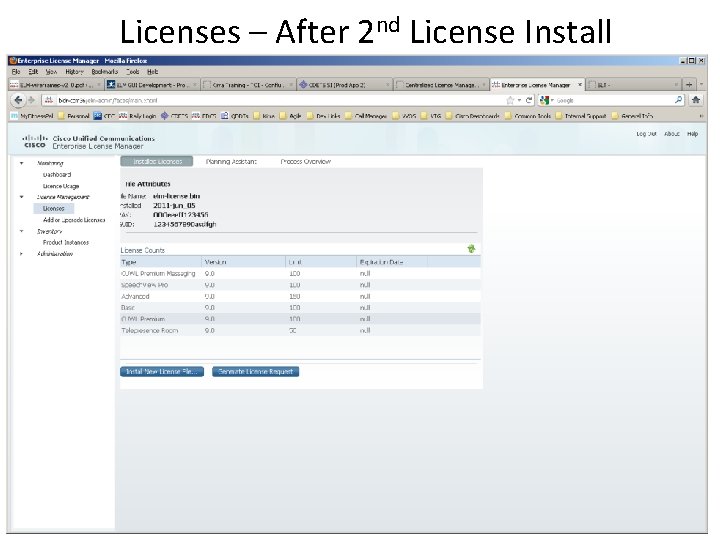Open the MyFitnessPal bookmark
Viewport: 720px width, 540px height.
coord(32,116)
